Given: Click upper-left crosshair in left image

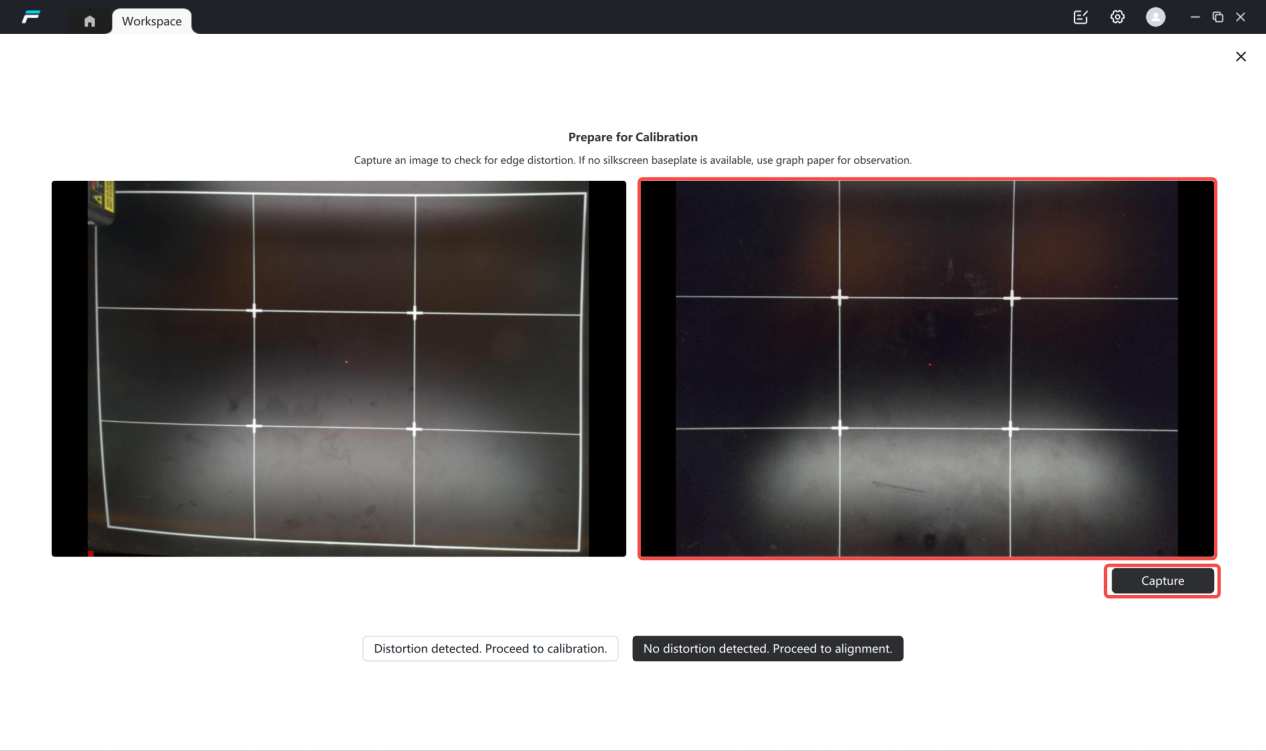Looking at the screenshot, I should coord(254,311).
